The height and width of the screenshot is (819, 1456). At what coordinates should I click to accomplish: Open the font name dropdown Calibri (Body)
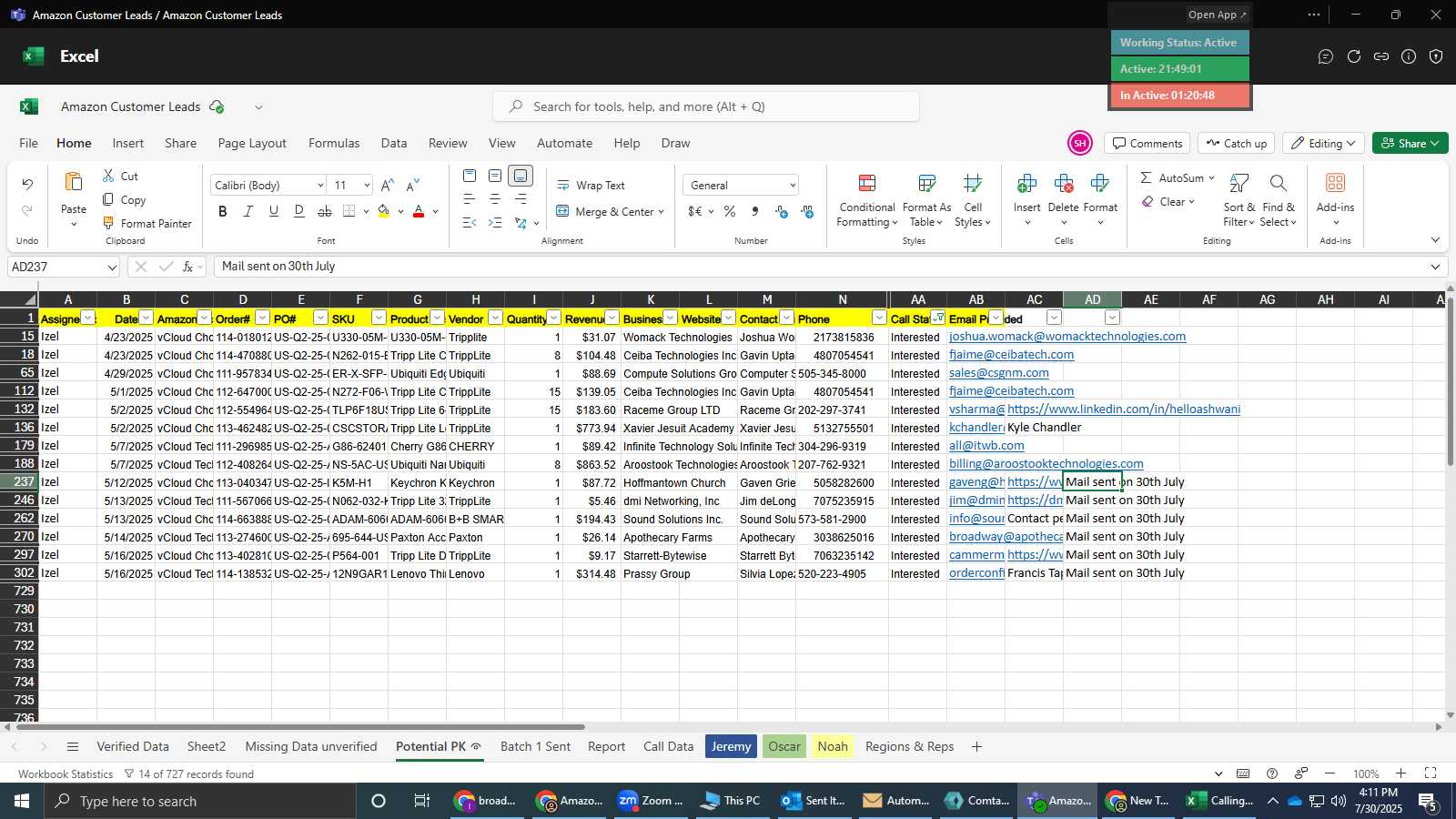click(x=320, y=186)
